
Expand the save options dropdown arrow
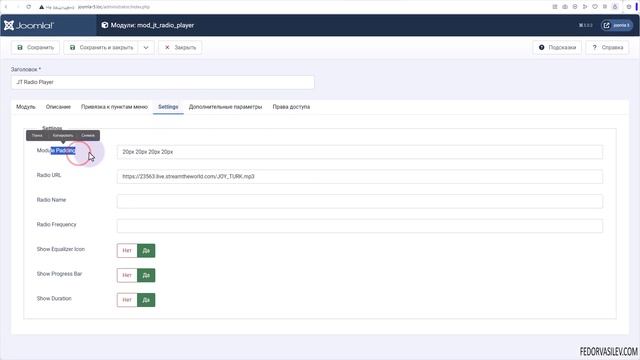(146, 47)
